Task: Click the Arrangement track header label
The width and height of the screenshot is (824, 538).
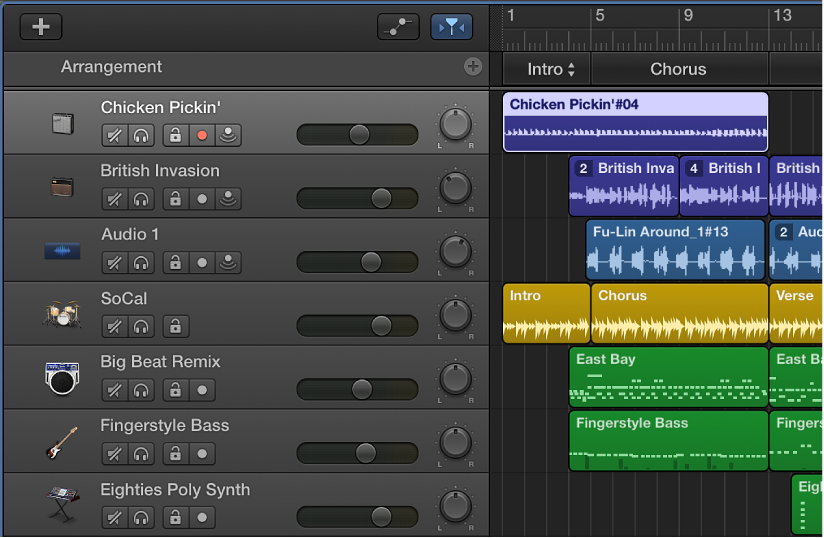Action: 111,67
